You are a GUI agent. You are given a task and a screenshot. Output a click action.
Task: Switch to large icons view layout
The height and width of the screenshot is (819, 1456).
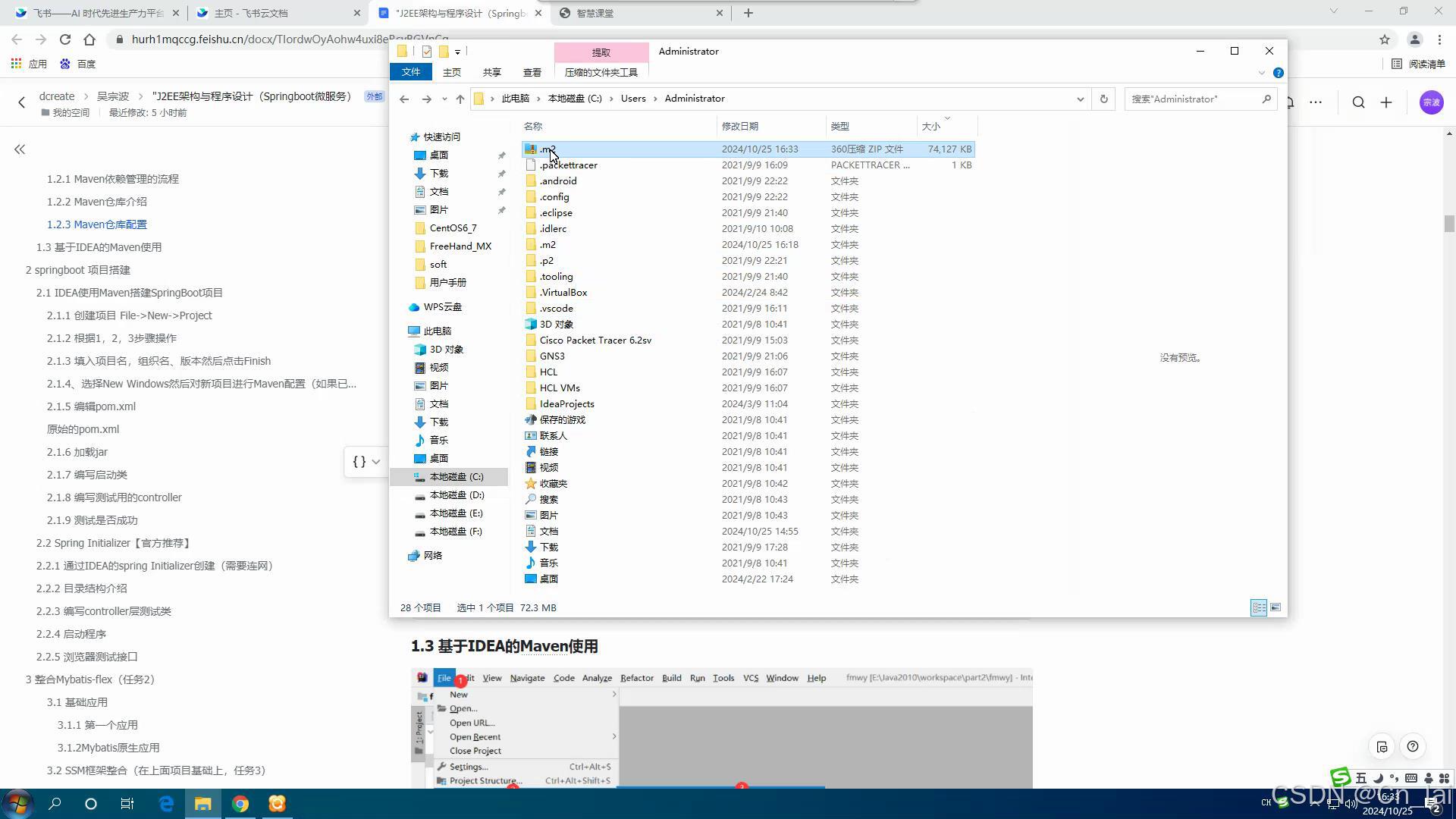click(x=1276, y=607)
